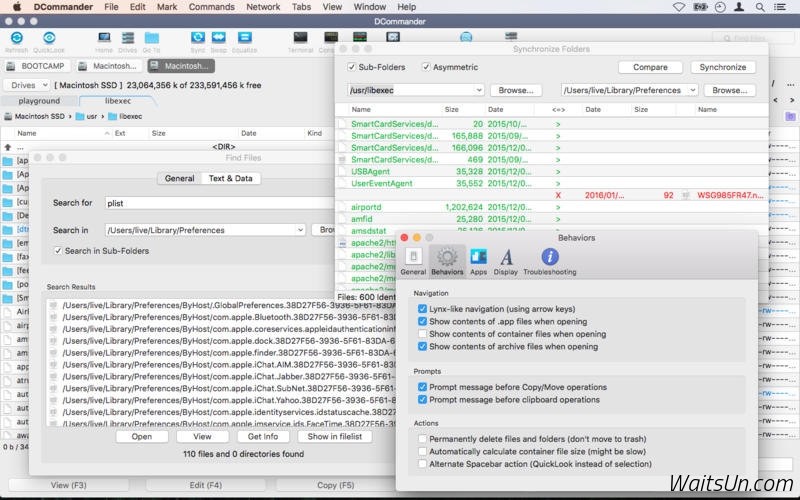Click Macintosh SSD in the breadcrumb path
The image size is (800, 500).
[x=35, y=116]
